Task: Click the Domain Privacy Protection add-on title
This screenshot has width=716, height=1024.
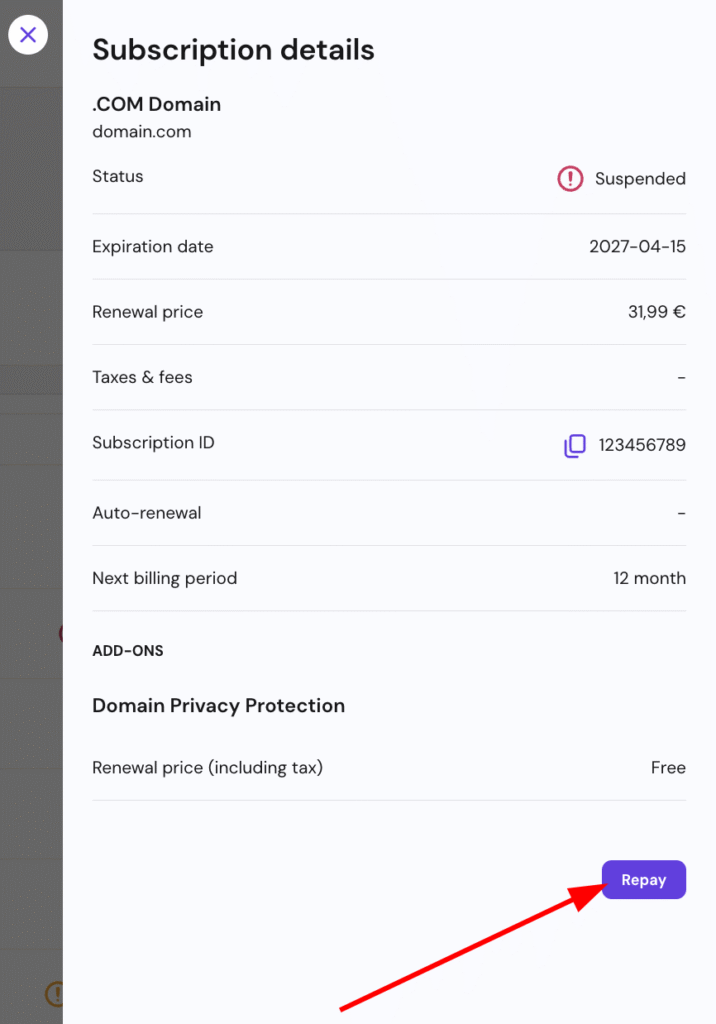Action: pos(218,705)
